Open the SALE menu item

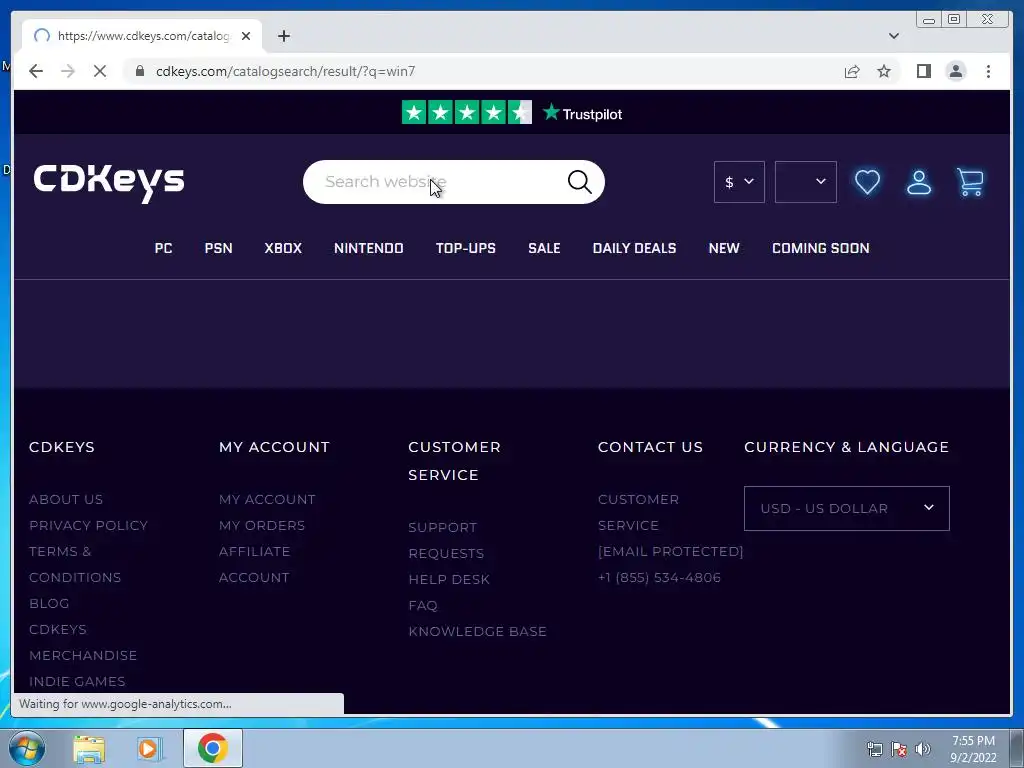tap(544, 248)
